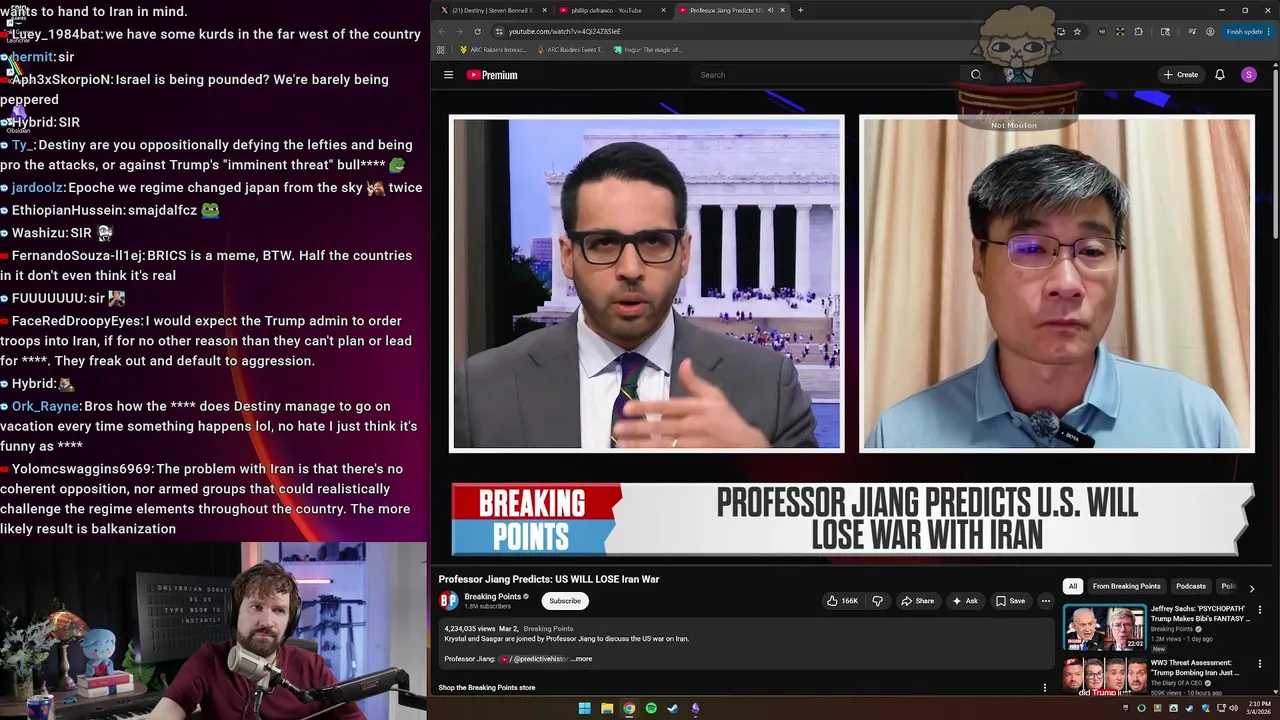Open the Obsidian taskbar icon

(695, 708)
